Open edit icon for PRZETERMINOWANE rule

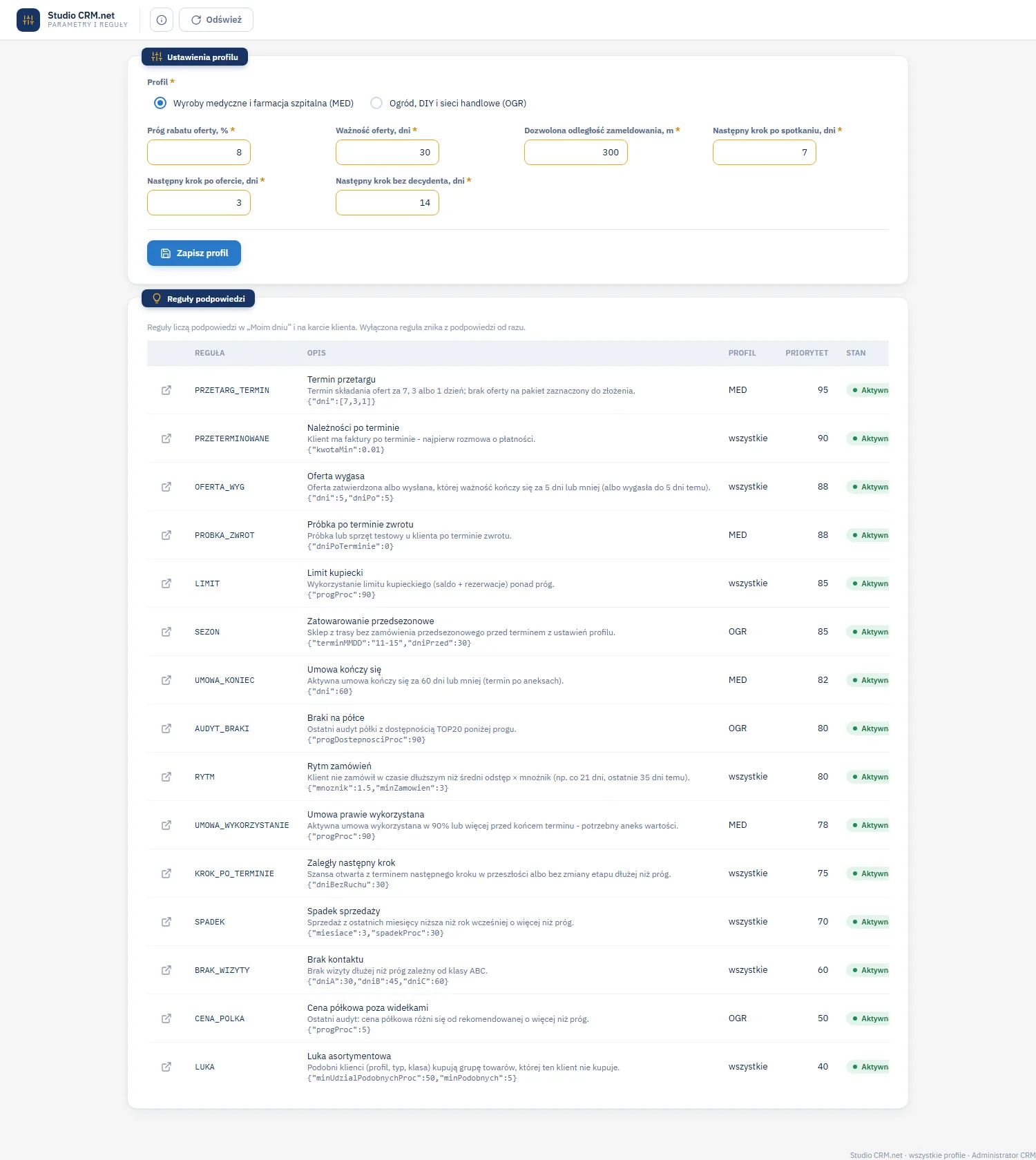click(x=166, y=438)
